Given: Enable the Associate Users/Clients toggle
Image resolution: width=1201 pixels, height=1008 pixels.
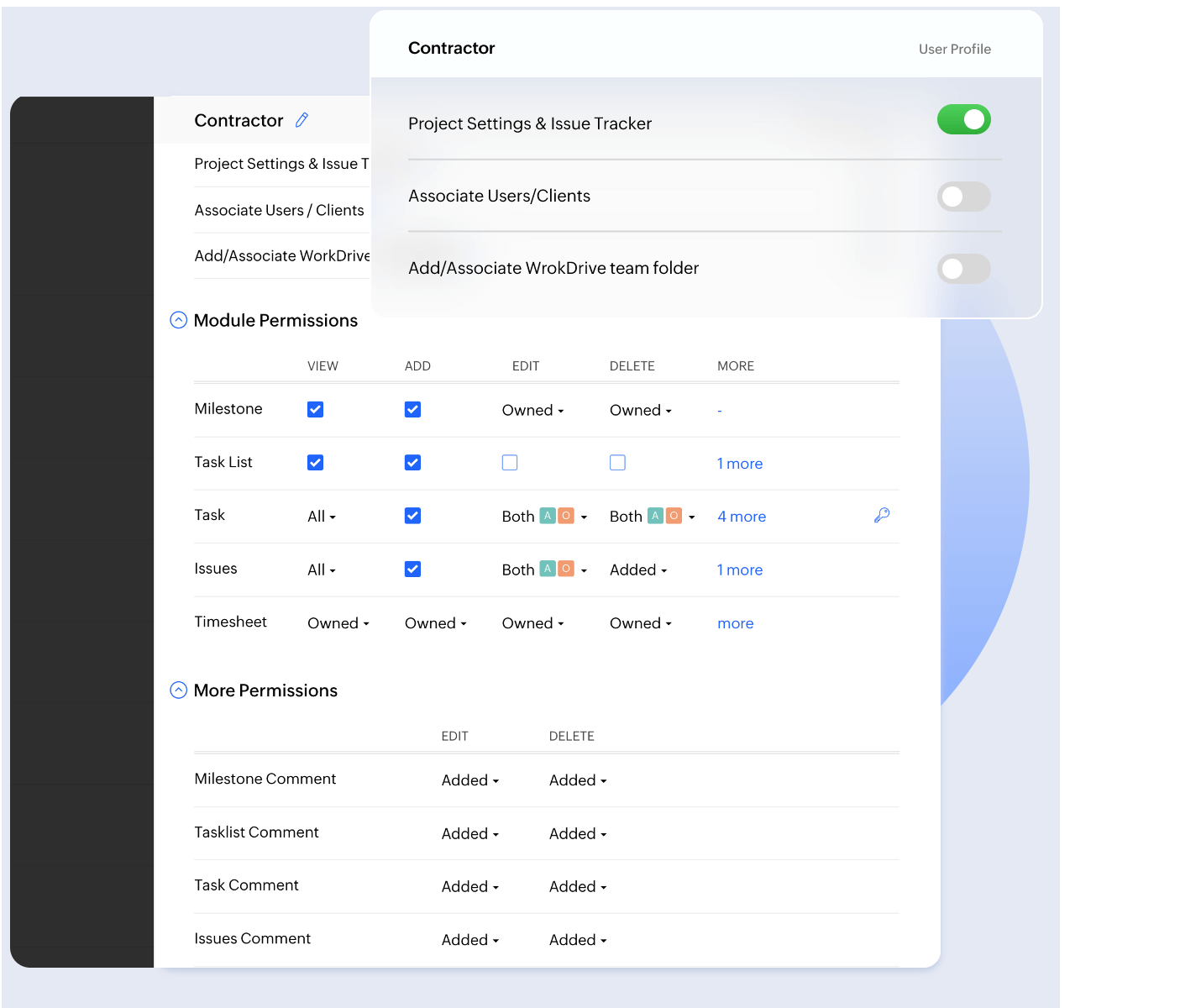Looking at the screenshot, I should click(x=963, y=197).
